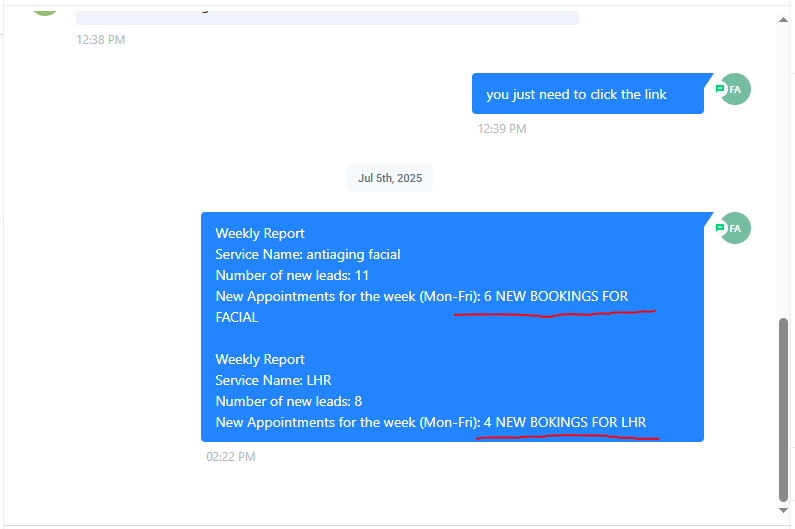Viewport: 795px width, 529px height.
Task: Click the 12:39 PM timestamp
Action: point(502,129)
